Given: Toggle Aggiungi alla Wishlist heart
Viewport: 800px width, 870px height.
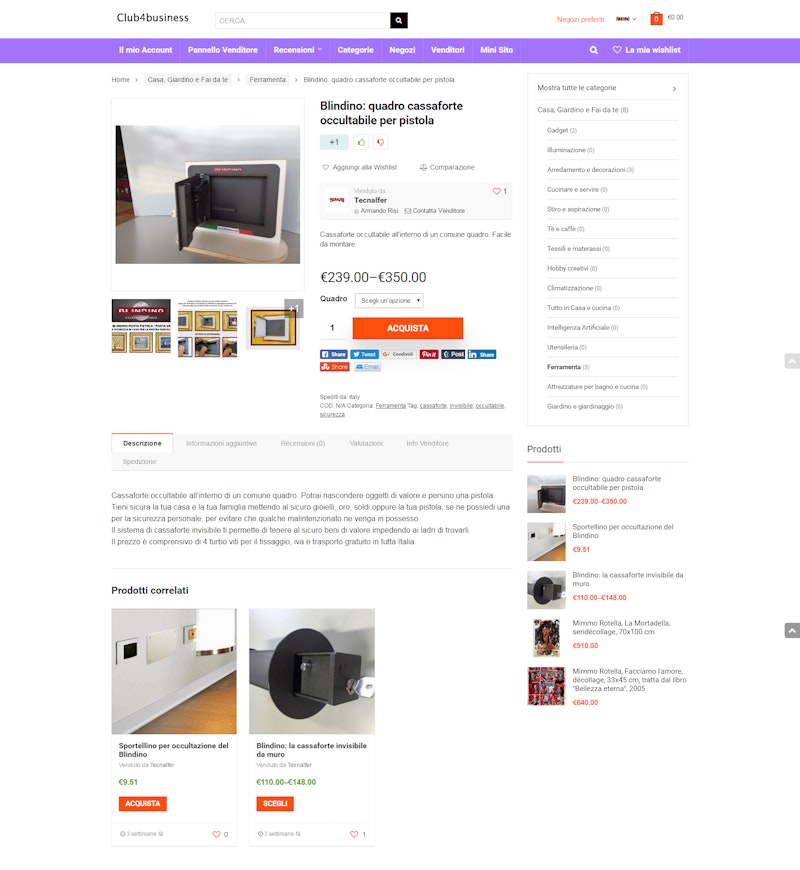Looking at the screenshot, I should [x=326, y=167].
